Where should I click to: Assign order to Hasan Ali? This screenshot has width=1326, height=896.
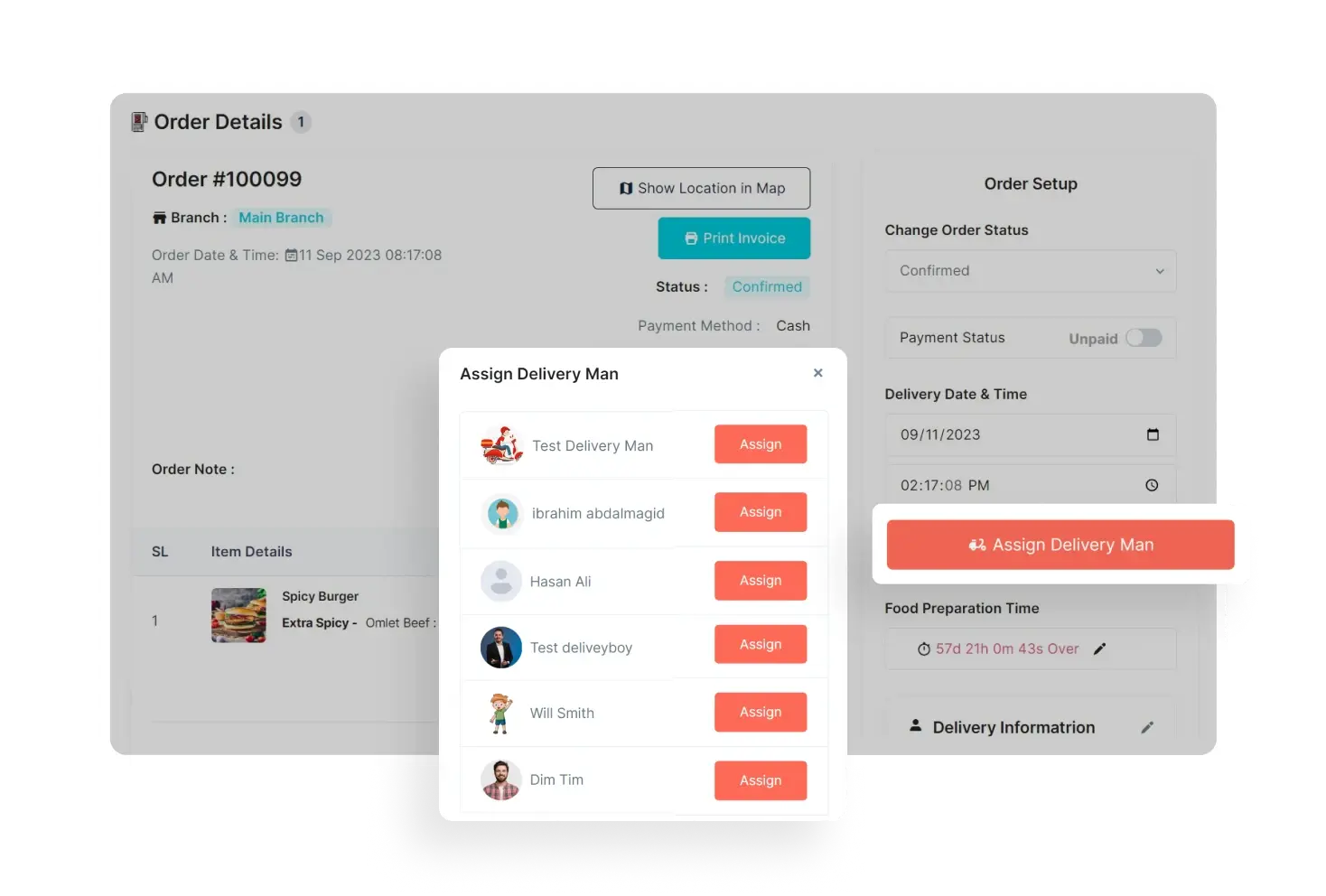point(761,581)
